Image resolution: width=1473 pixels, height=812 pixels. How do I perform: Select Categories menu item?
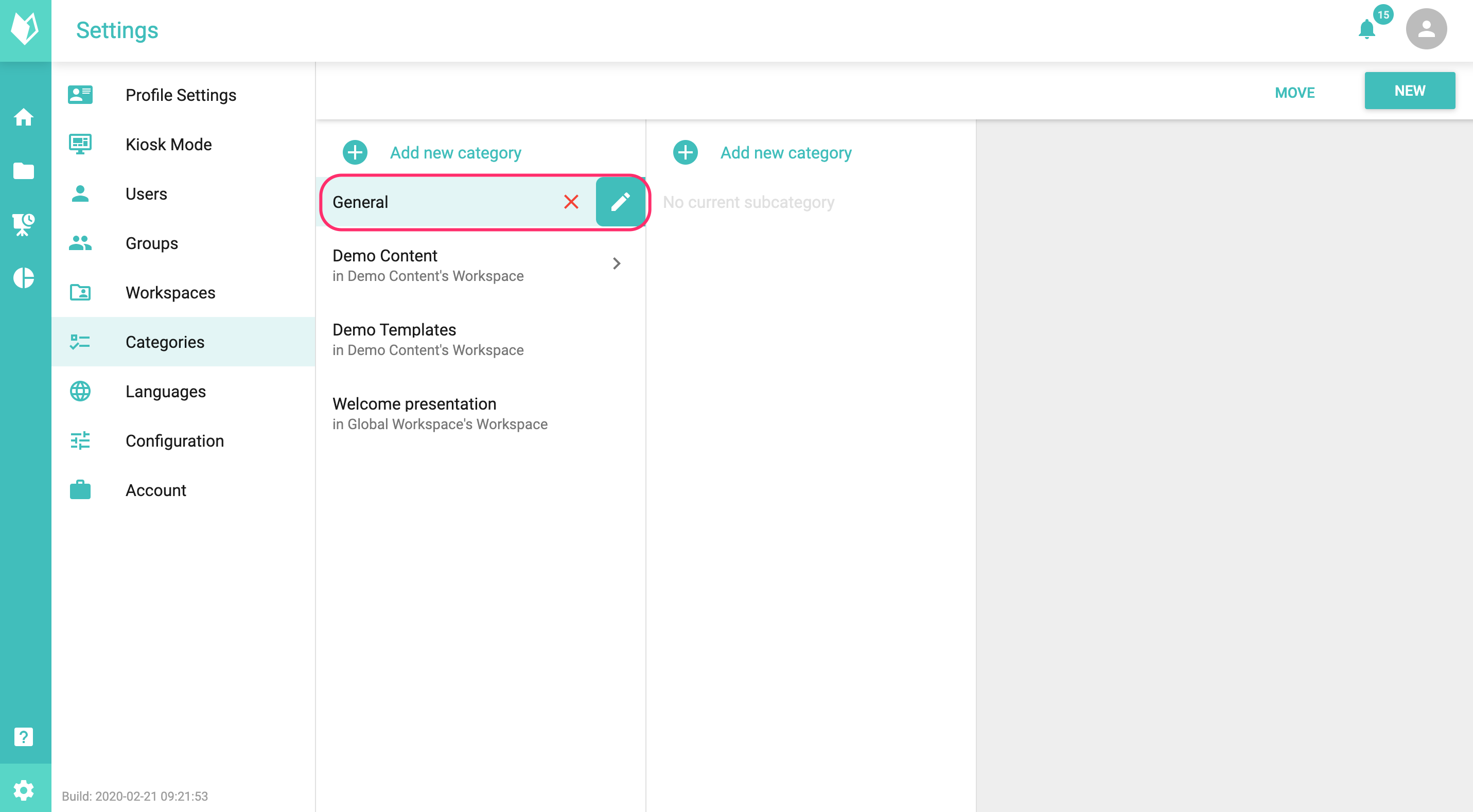pos(183,342)
